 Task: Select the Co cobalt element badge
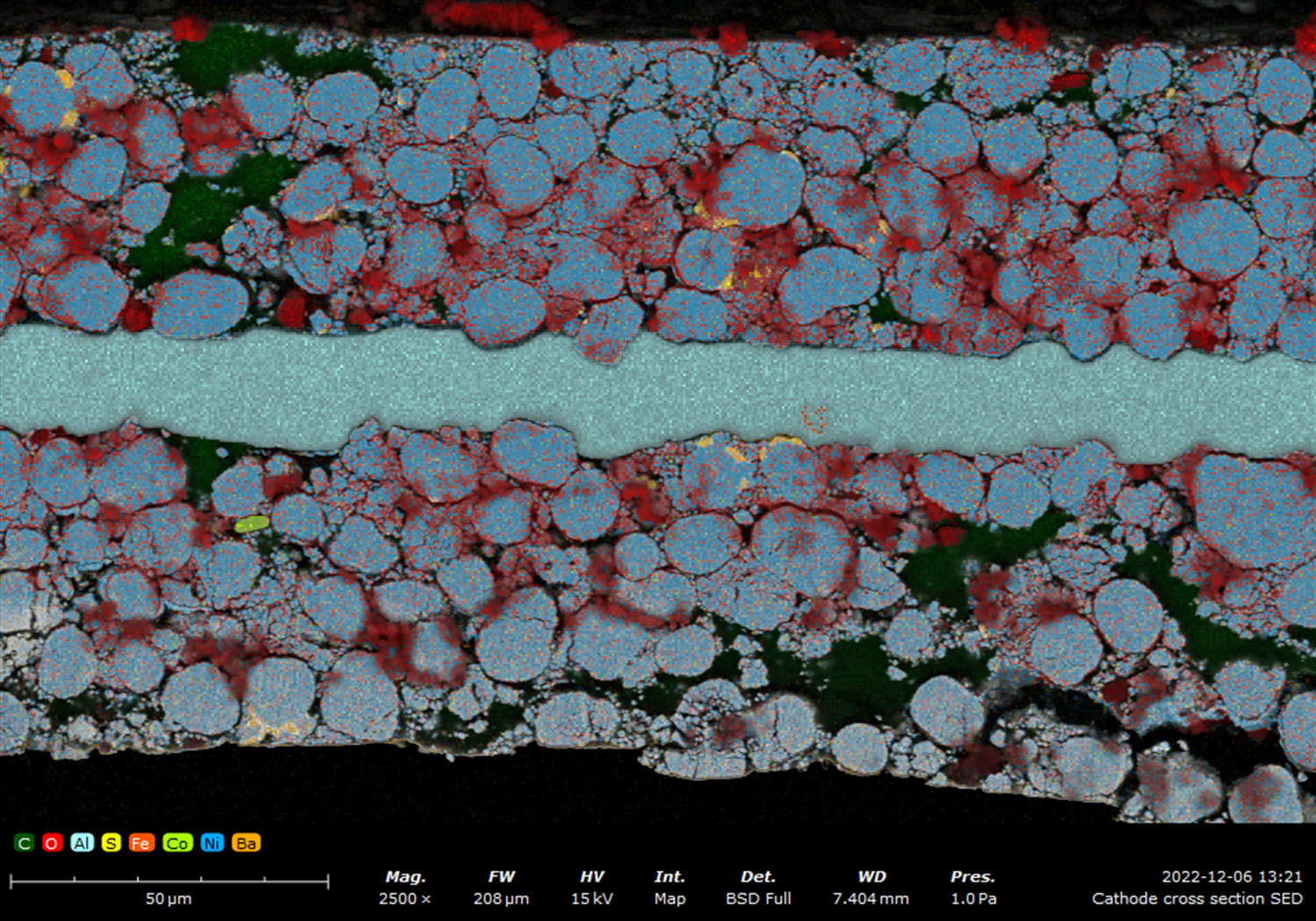click(177, 843)
